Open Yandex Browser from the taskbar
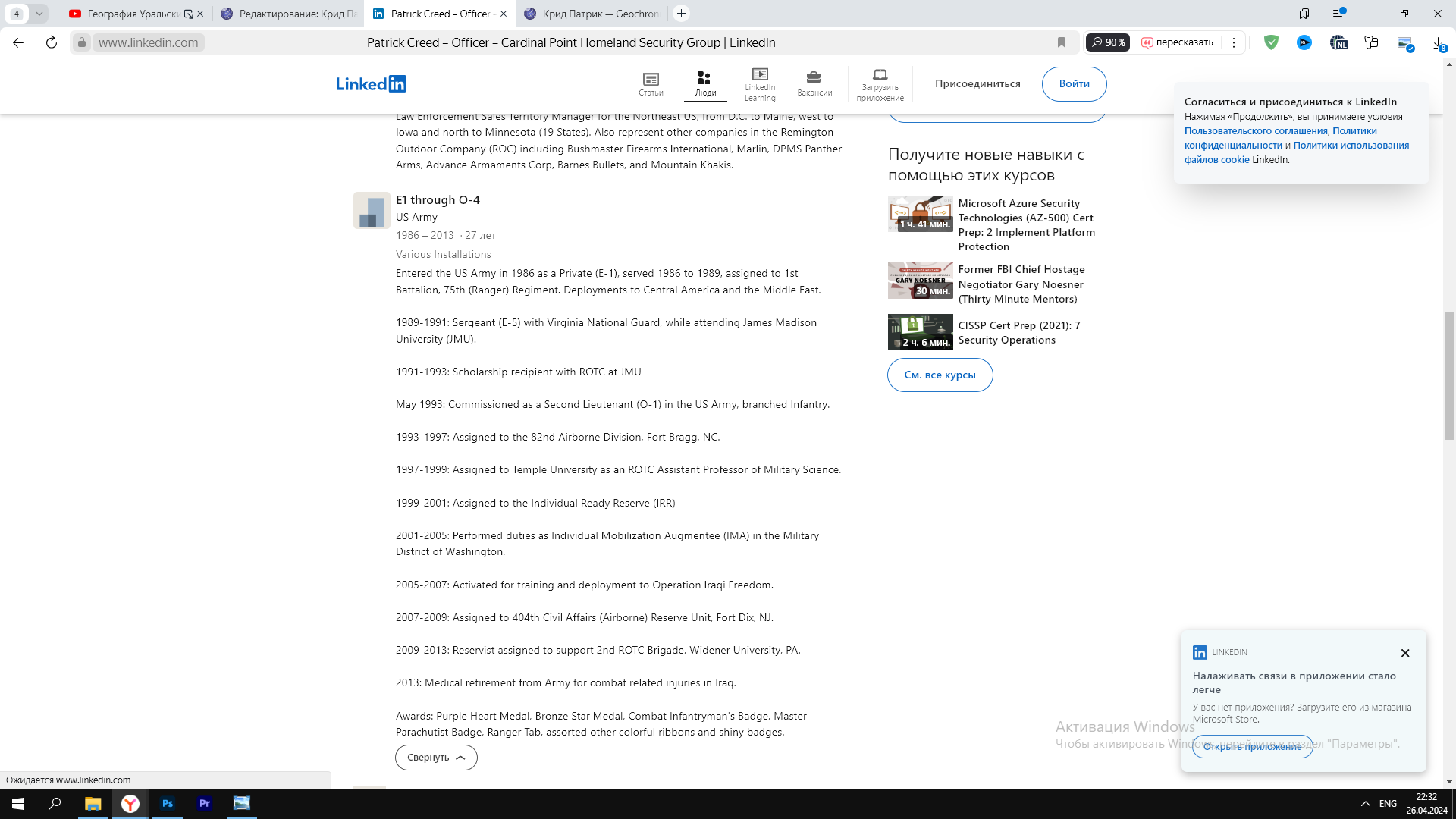This screenshot has height=819, width=1456. [x=130, y=804]
